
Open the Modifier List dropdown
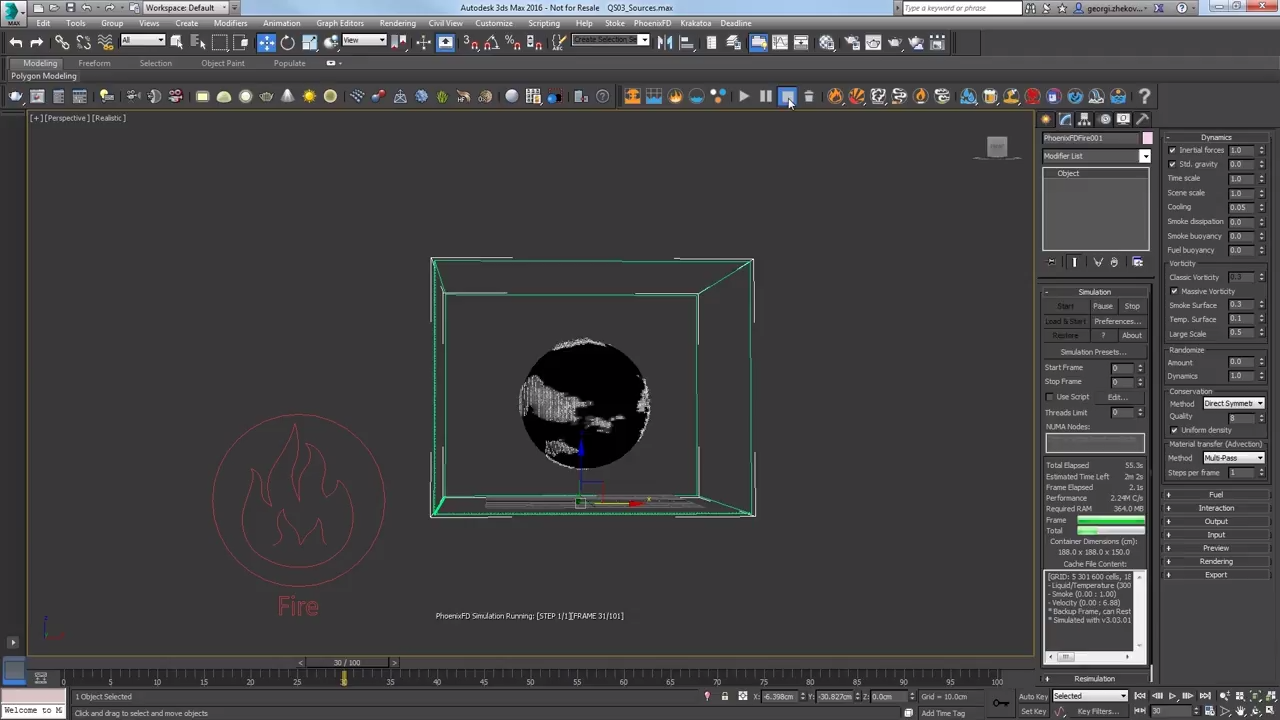pyautogui.click(x=1096, y=156)
